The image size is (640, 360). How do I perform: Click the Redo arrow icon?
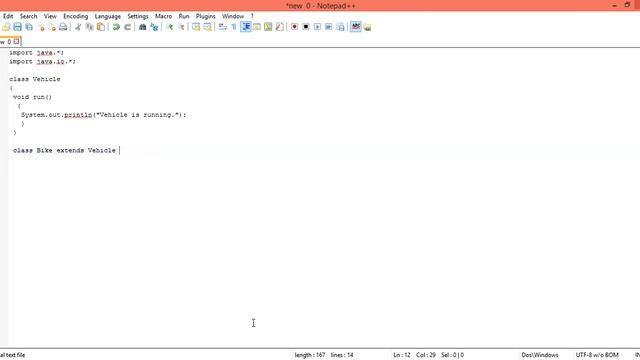127,27
